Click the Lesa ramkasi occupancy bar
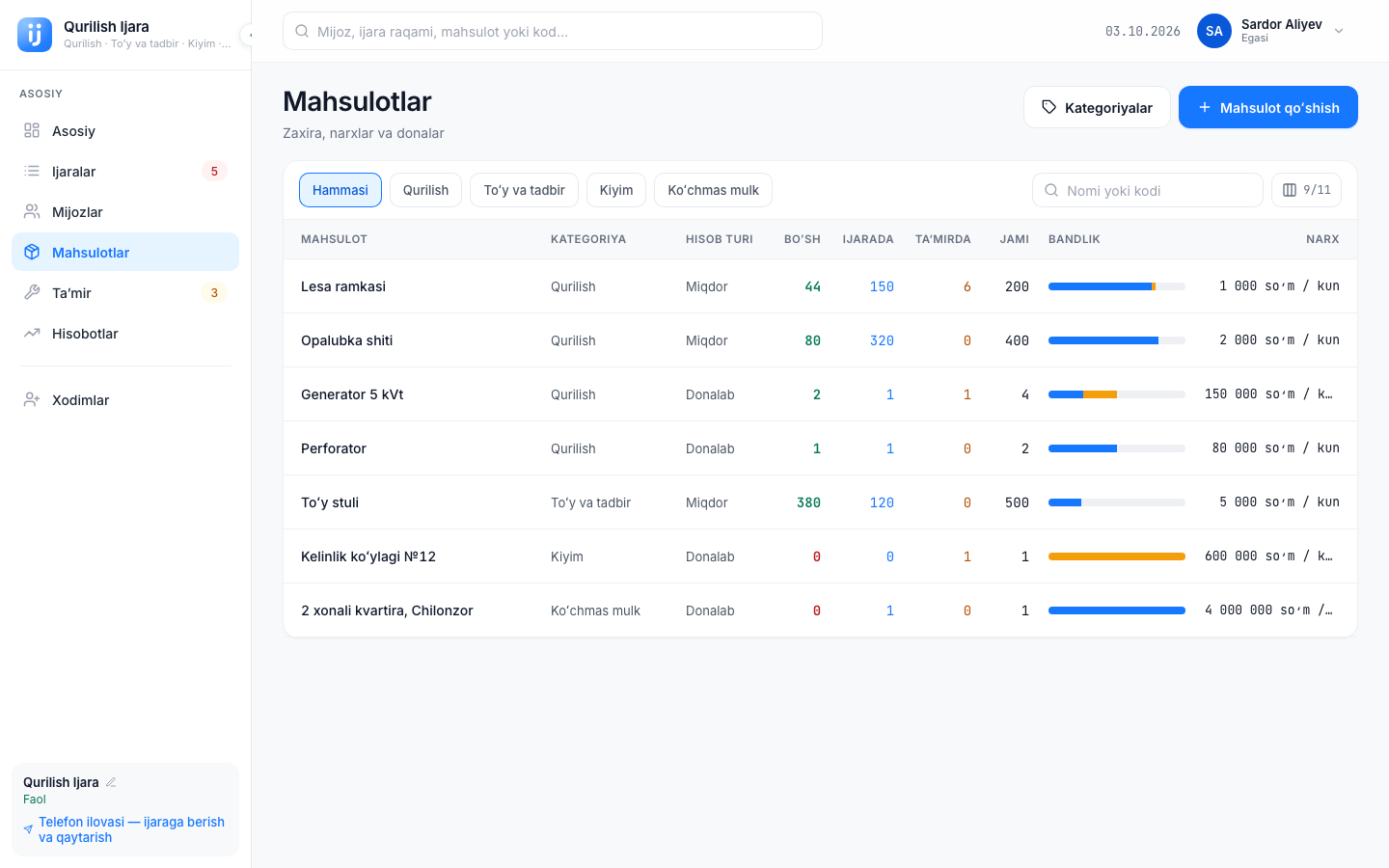The image size is (1389, 868). click(x=1117, y=286)
